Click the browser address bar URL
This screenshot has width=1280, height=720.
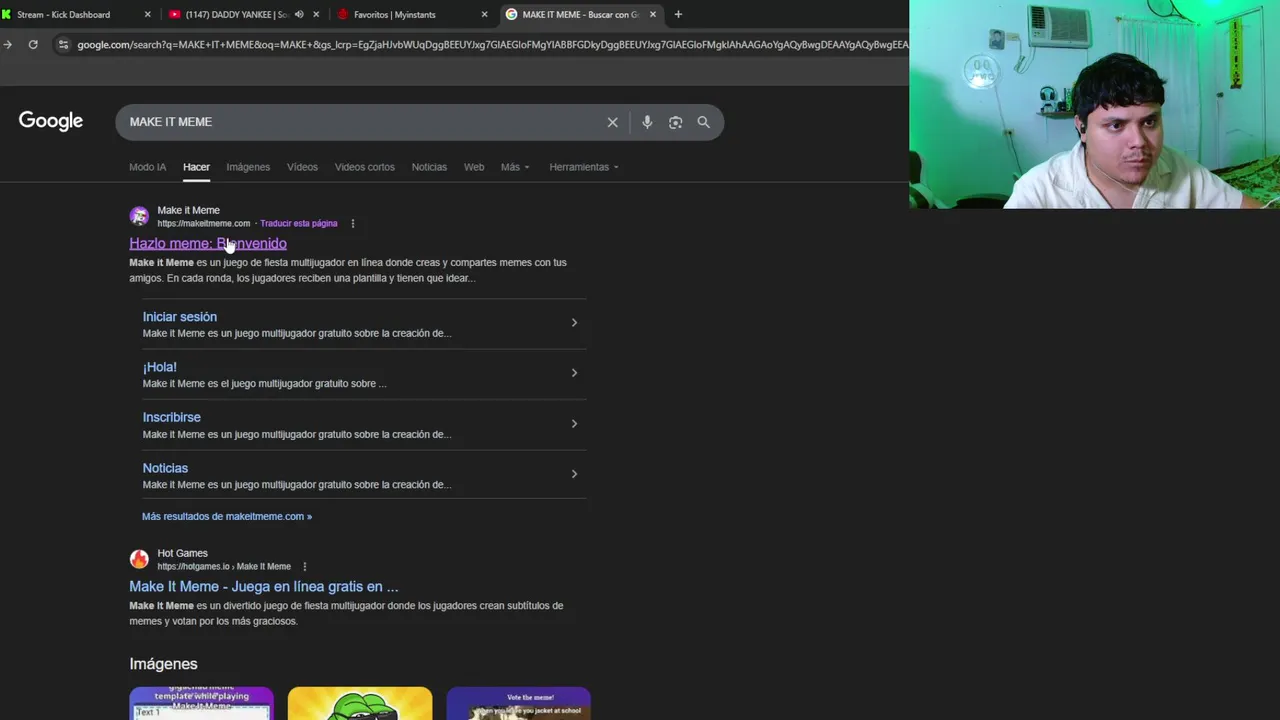tap(492, 44)
